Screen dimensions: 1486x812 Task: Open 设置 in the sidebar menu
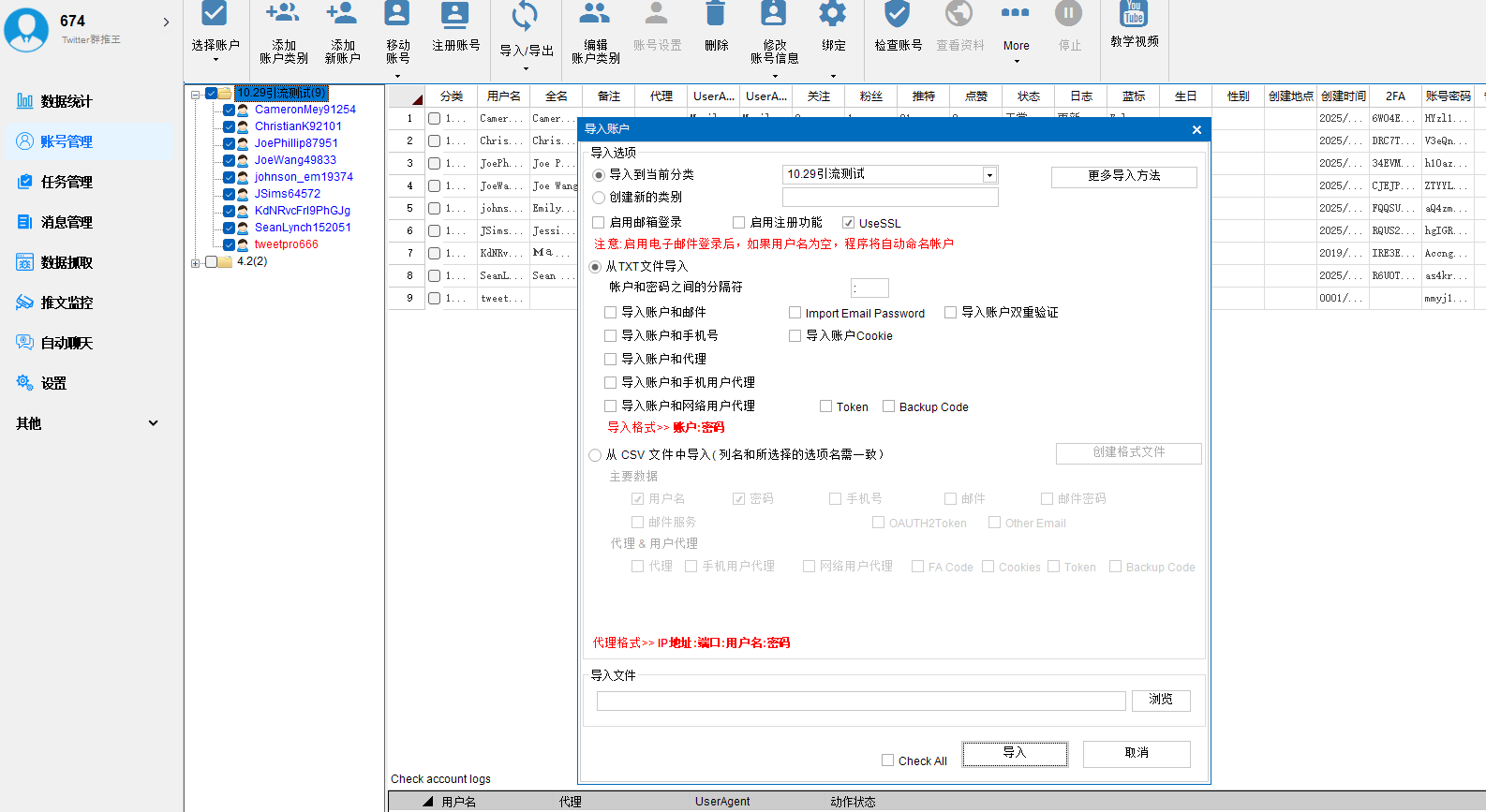tap(53, 383)
